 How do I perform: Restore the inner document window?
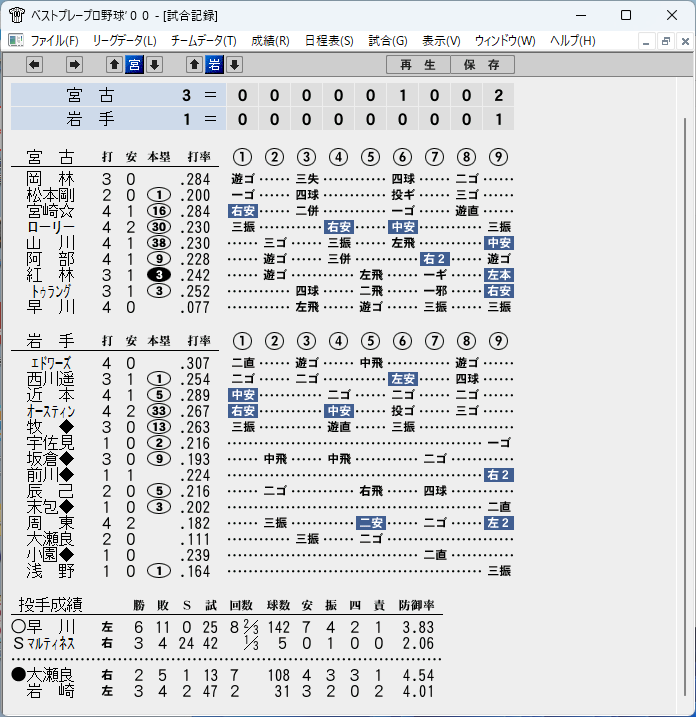tap(666, 41)
